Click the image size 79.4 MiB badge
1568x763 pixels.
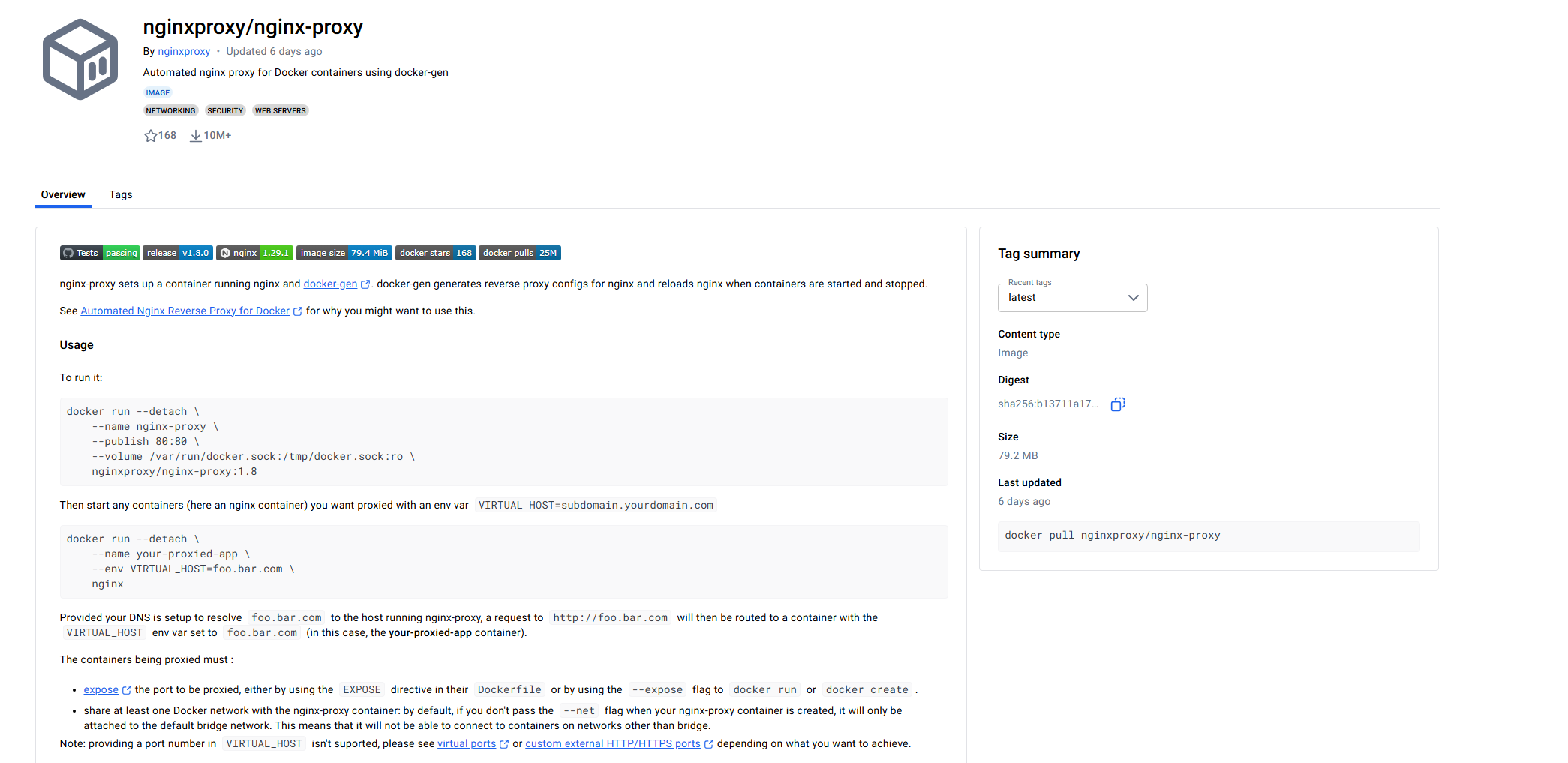[344, 253]
